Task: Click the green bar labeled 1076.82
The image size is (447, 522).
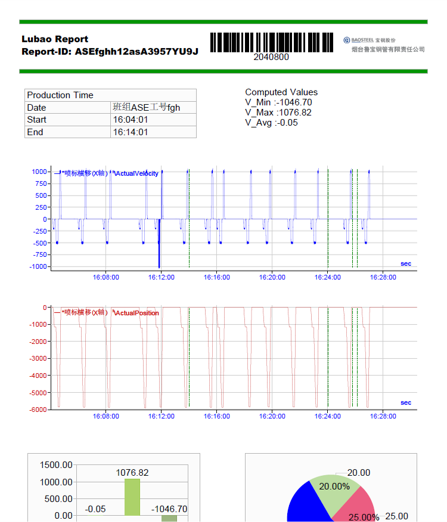Action: pyautogui.click(x=132, y=497)
